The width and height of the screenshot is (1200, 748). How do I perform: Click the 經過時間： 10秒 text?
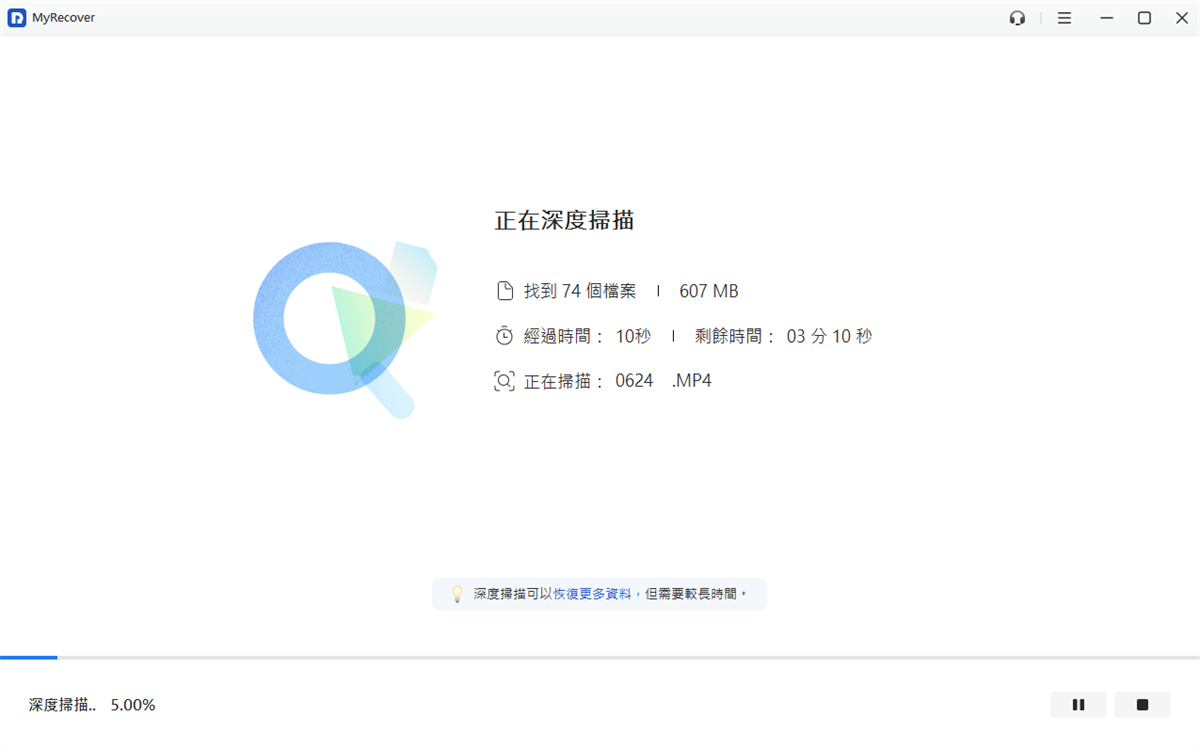pos(587,336)
